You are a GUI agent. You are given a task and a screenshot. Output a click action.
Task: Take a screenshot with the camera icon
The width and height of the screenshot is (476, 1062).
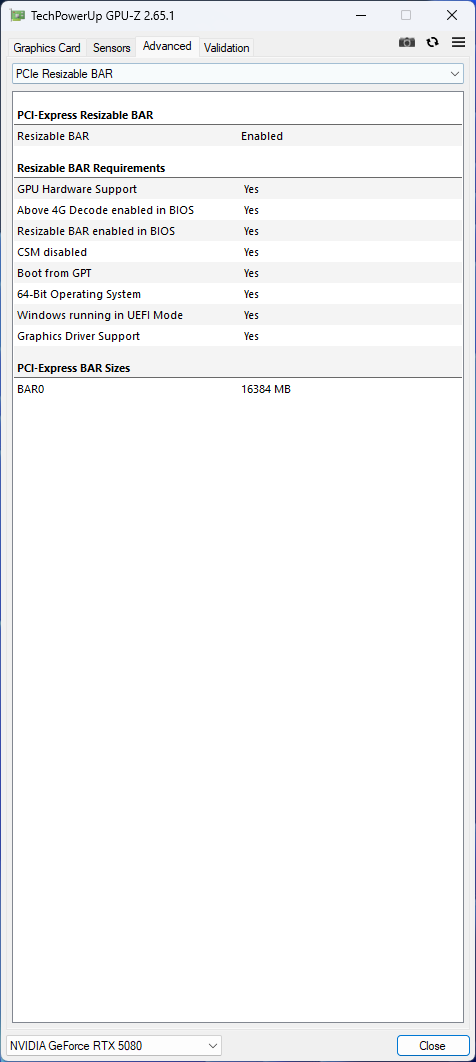tap(406, 42)
